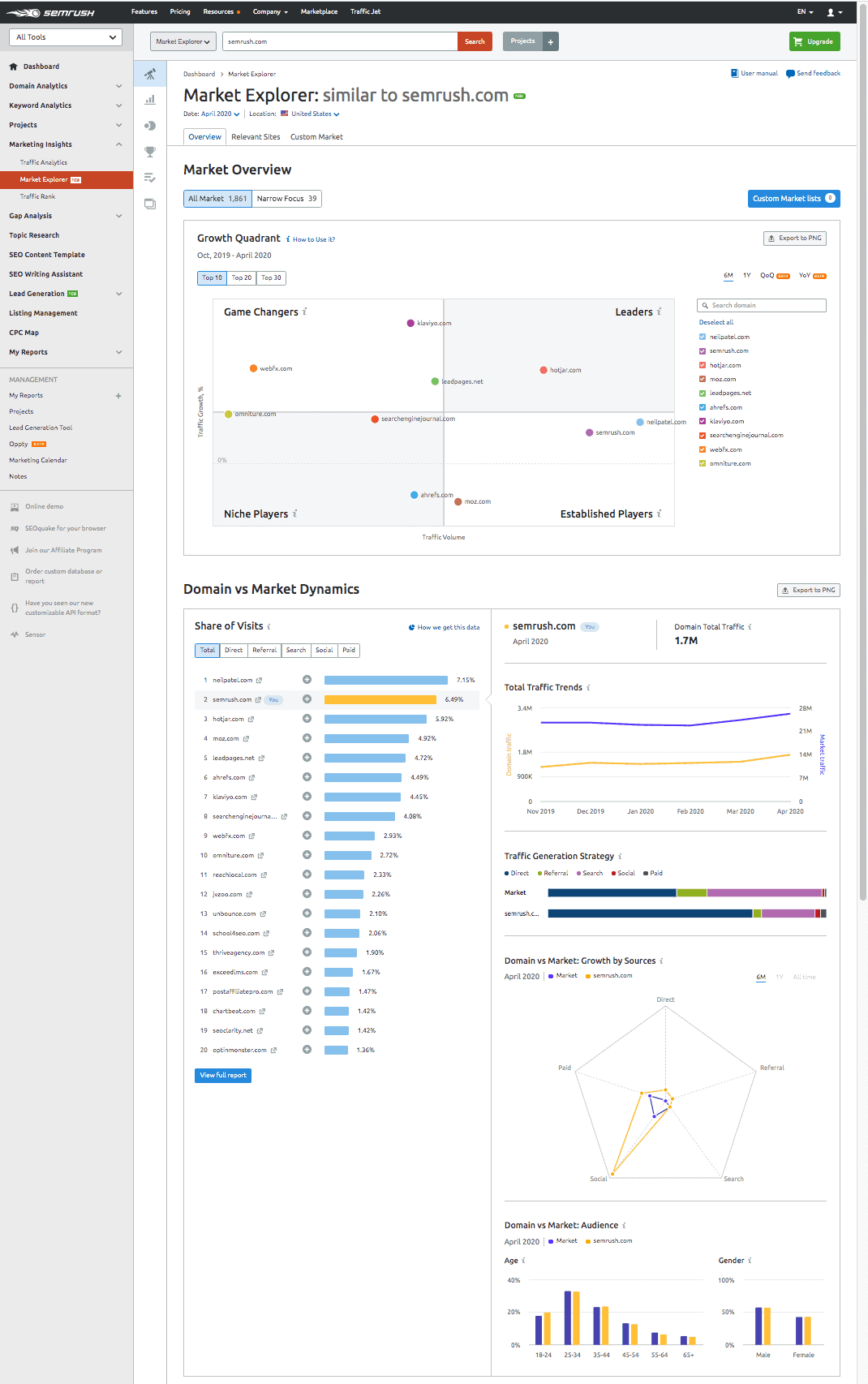The width and height of the screenshot is (868, 1384).
Task: Toggle the neilpatel.com checkbox in legend
Action: (x=703, y=337)
